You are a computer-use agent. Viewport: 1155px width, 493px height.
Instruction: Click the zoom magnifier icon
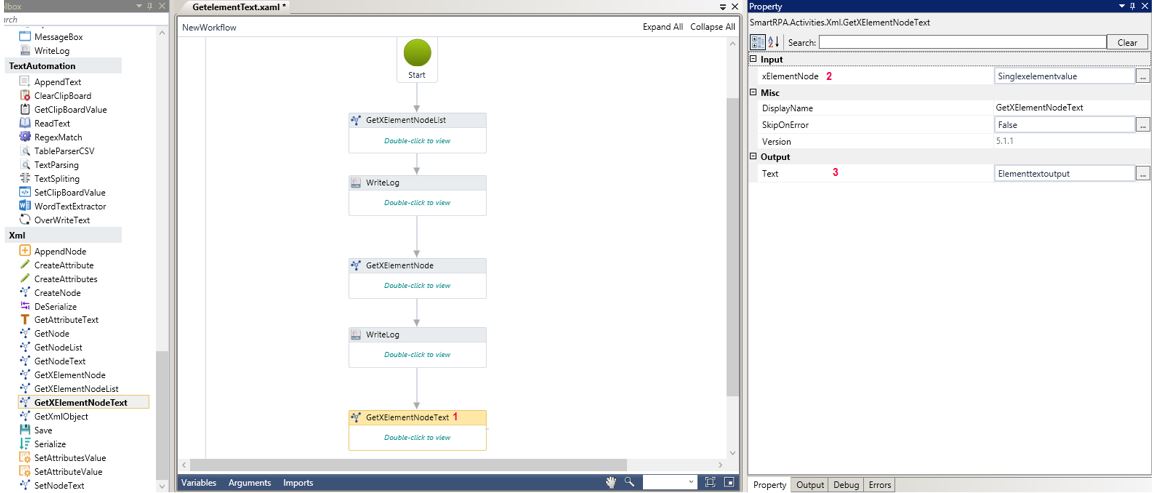pyautogui.click(x=629, y=482)
